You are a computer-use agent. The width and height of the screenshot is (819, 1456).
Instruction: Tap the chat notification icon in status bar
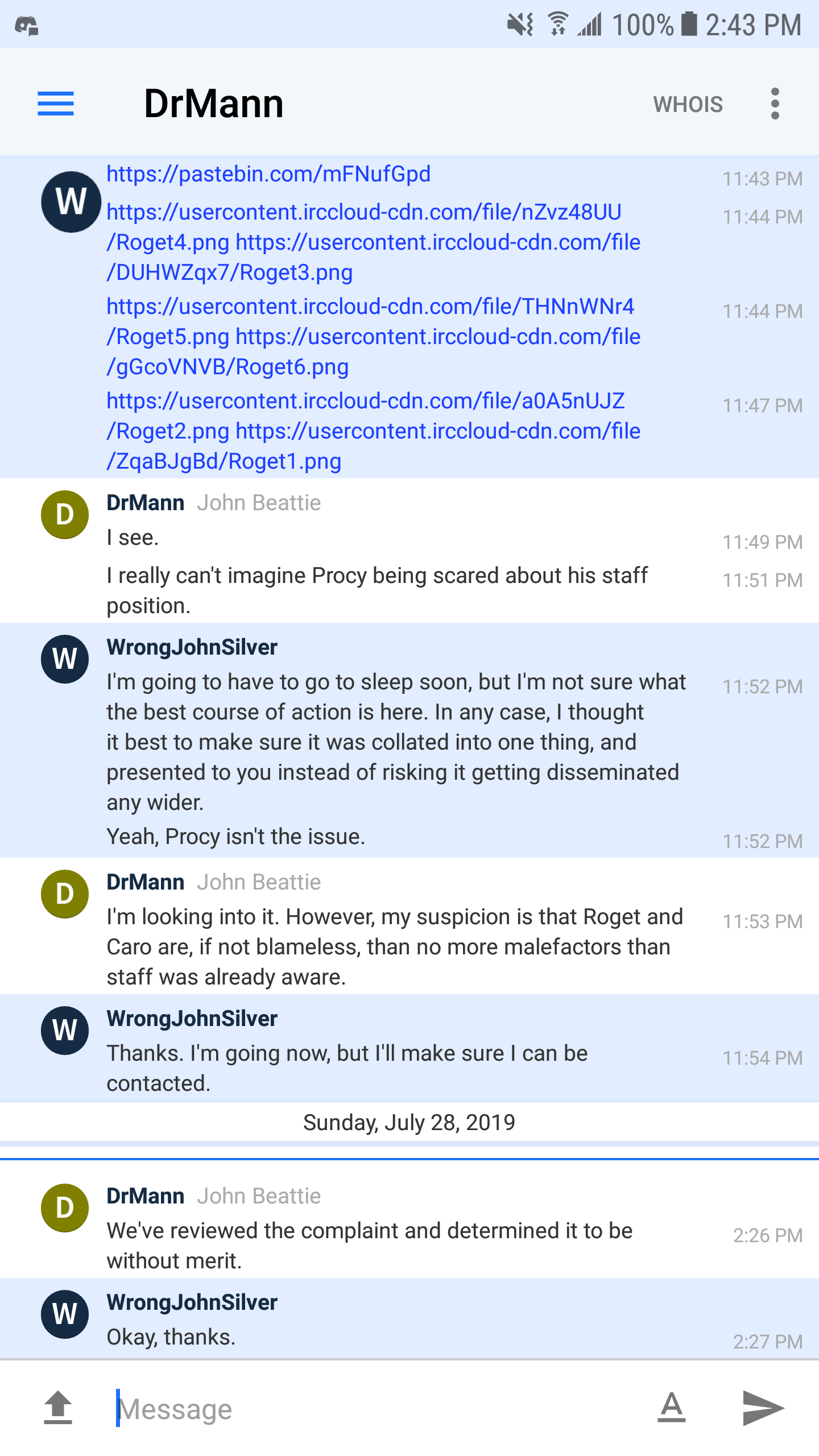point(26,26)
